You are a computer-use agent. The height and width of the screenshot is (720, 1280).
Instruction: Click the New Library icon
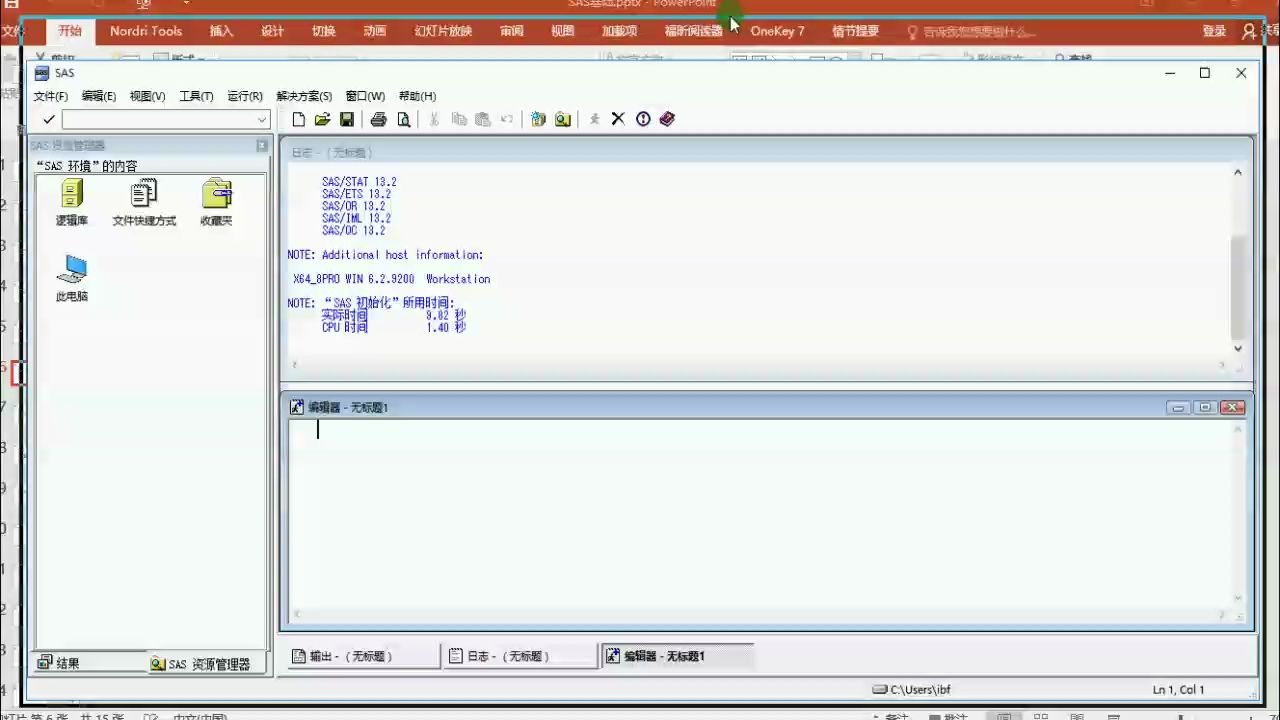[x=538, y=119]
